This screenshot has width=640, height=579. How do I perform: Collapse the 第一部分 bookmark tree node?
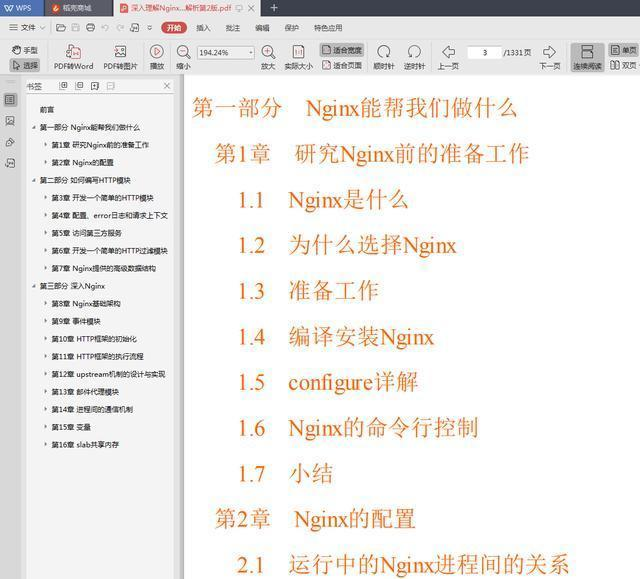point(34,128)
